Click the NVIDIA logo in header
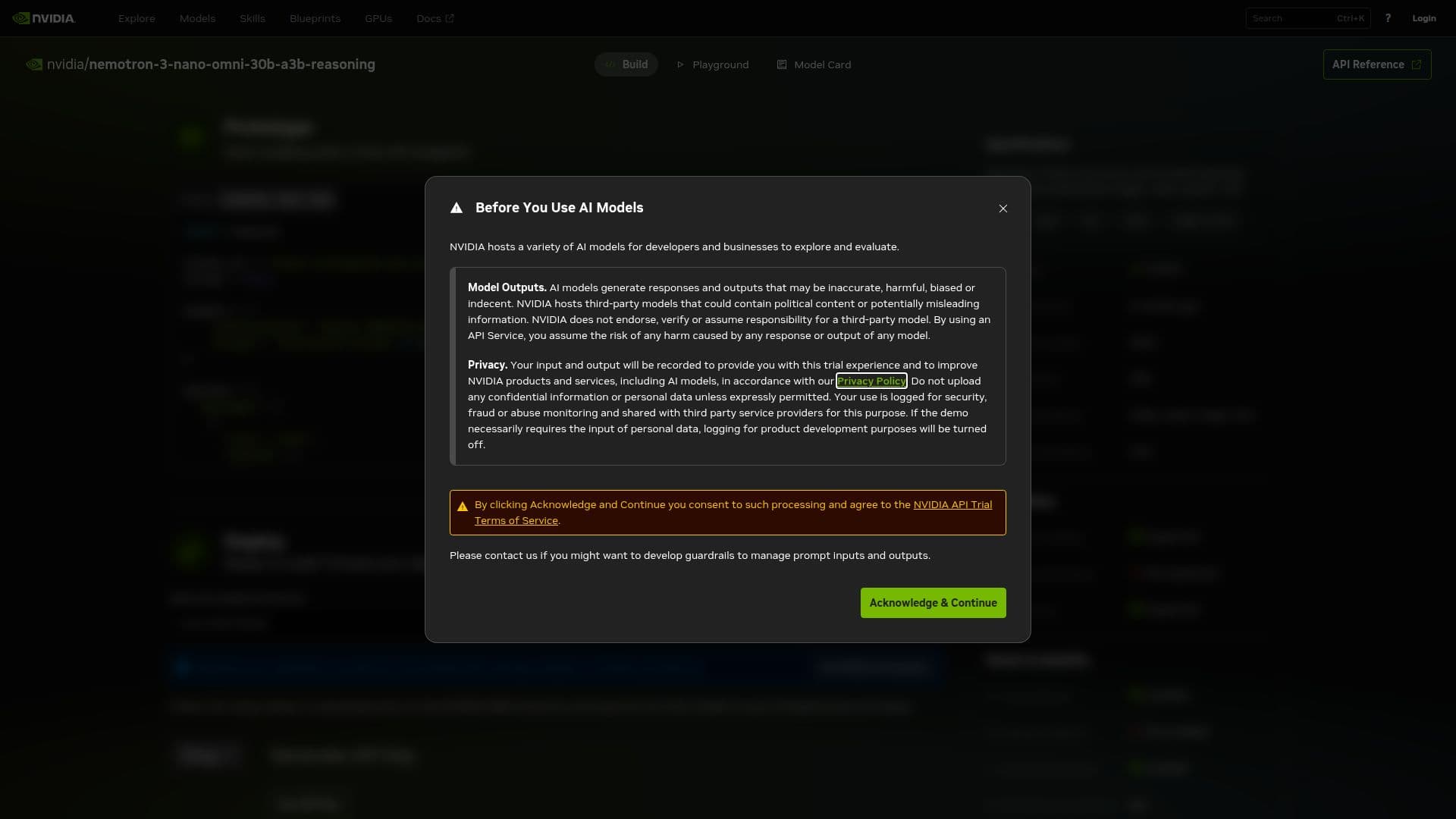 44,18
